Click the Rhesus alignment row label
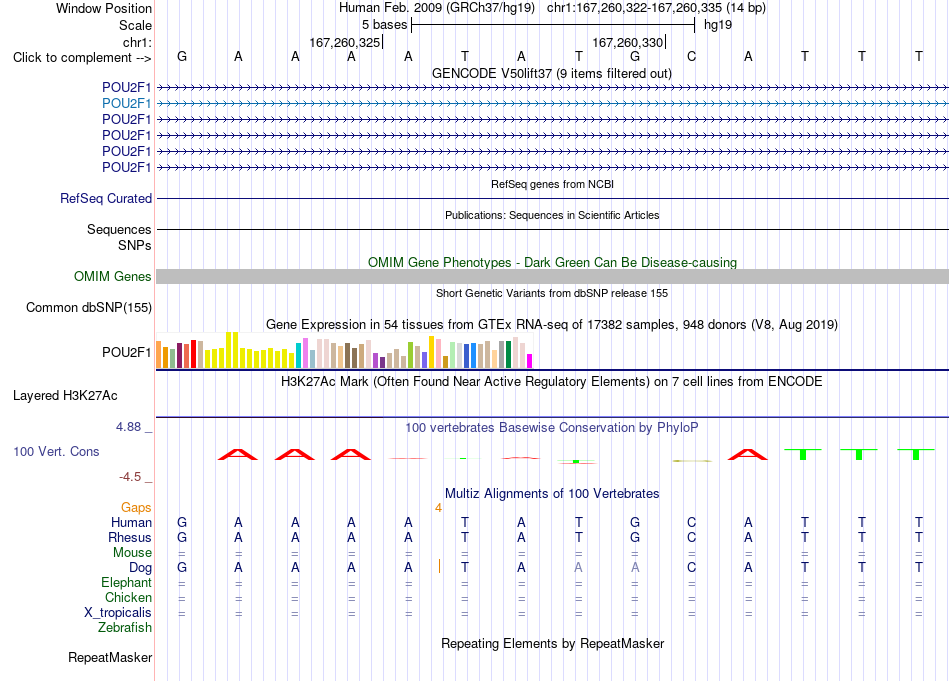Image resolution: width=950 pixels, height=681 pixels. click(x=130, y=537)
